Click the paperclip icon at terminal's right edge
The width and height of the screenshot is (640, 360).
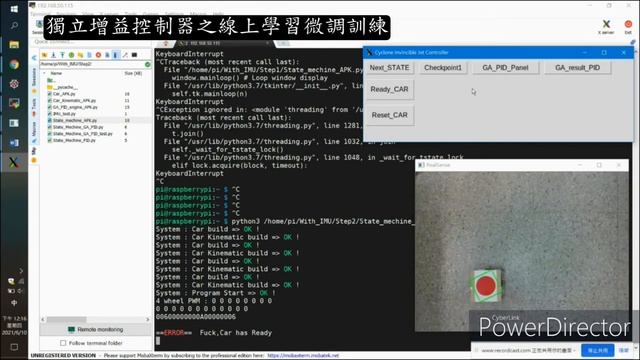click(633, 42)
